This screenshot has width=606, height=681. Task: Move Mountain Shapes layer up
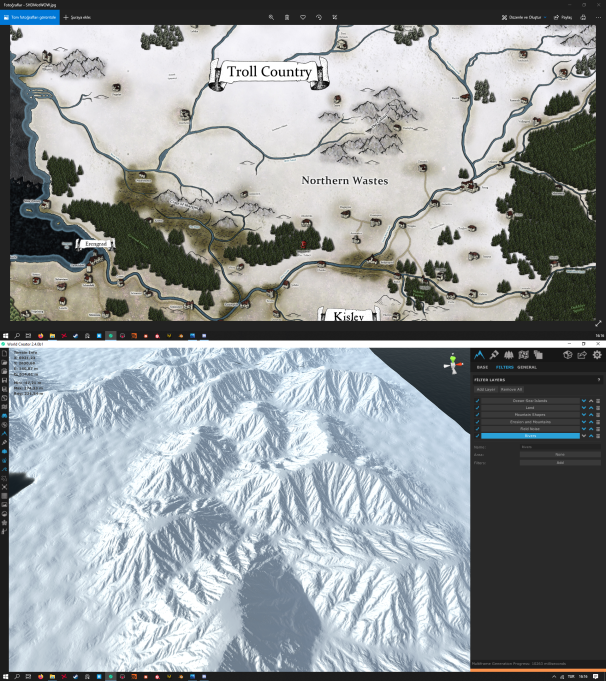[x=591, y=415]
